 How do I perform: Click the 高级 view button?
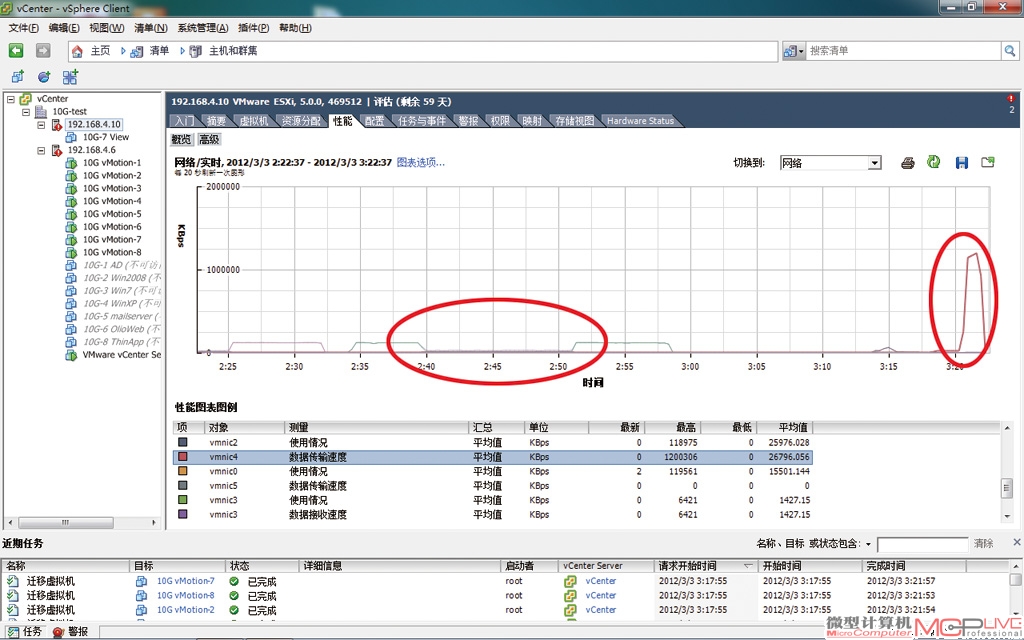click(x=210, y=139)
